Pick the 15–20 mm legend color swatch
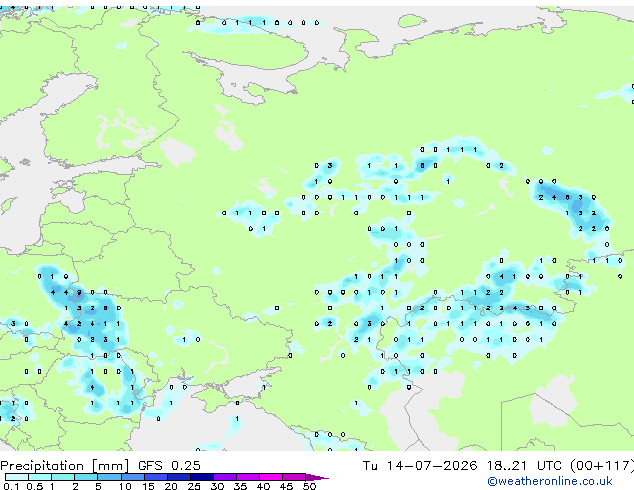 point(156,477)
